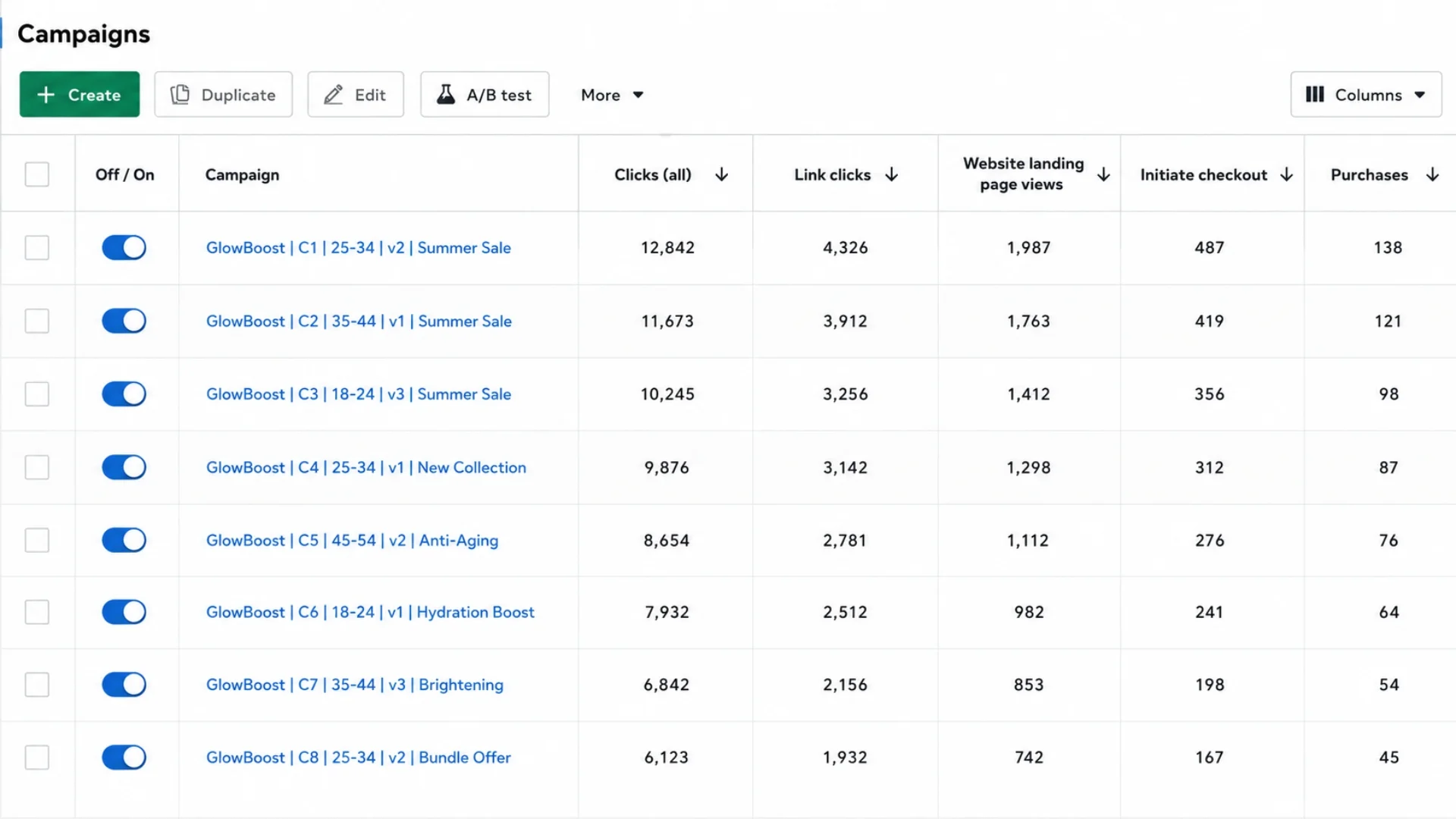Click the Purchases column header
The width and height of the screenshot is (1456, 819).
pyautogui.click(x=1370, y=175)
